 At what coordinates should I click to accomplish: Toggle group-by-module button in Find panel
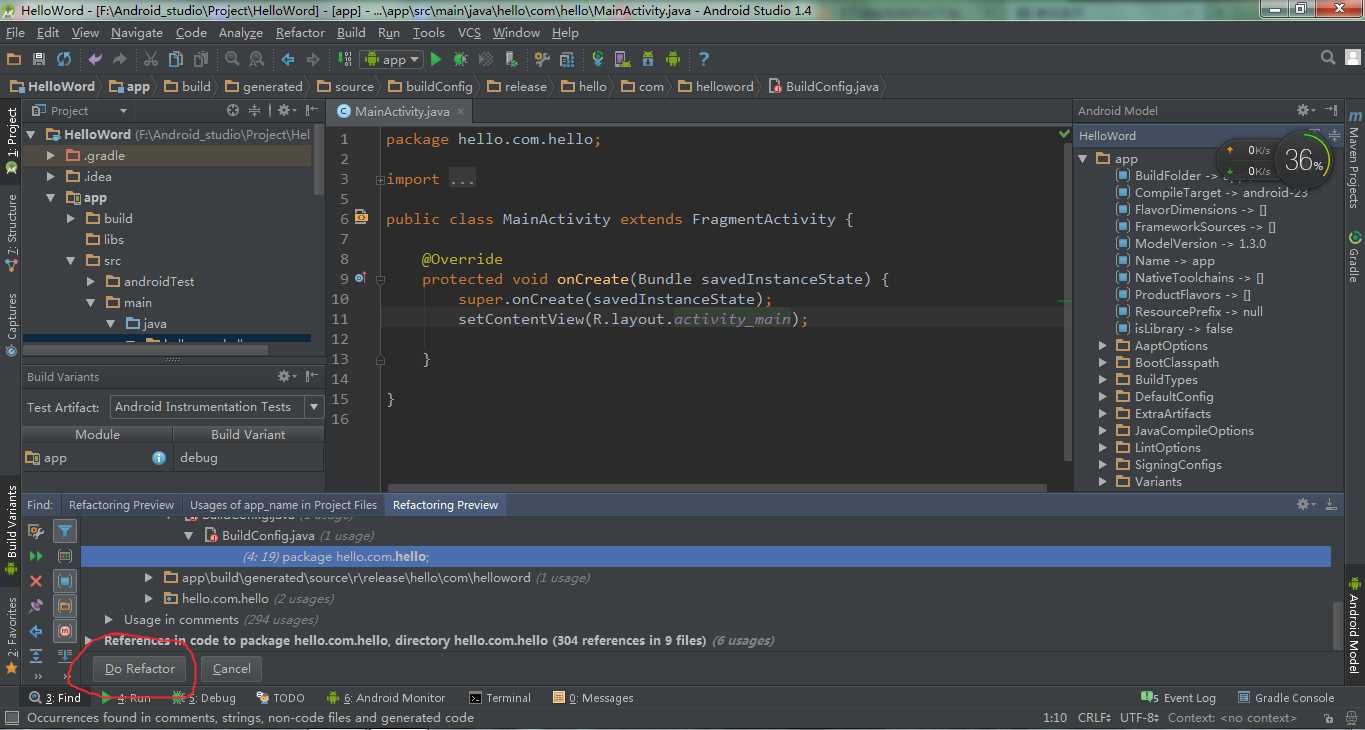click(x=64, y=581)
